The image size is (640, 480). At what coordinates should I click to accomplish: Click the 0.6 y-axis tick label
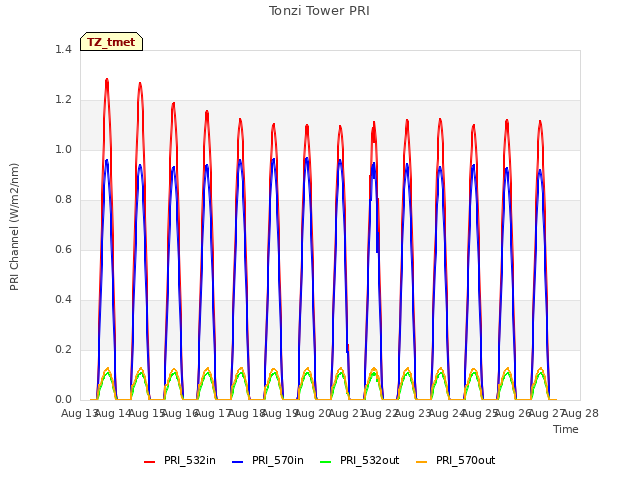click(x=63, y=249)
